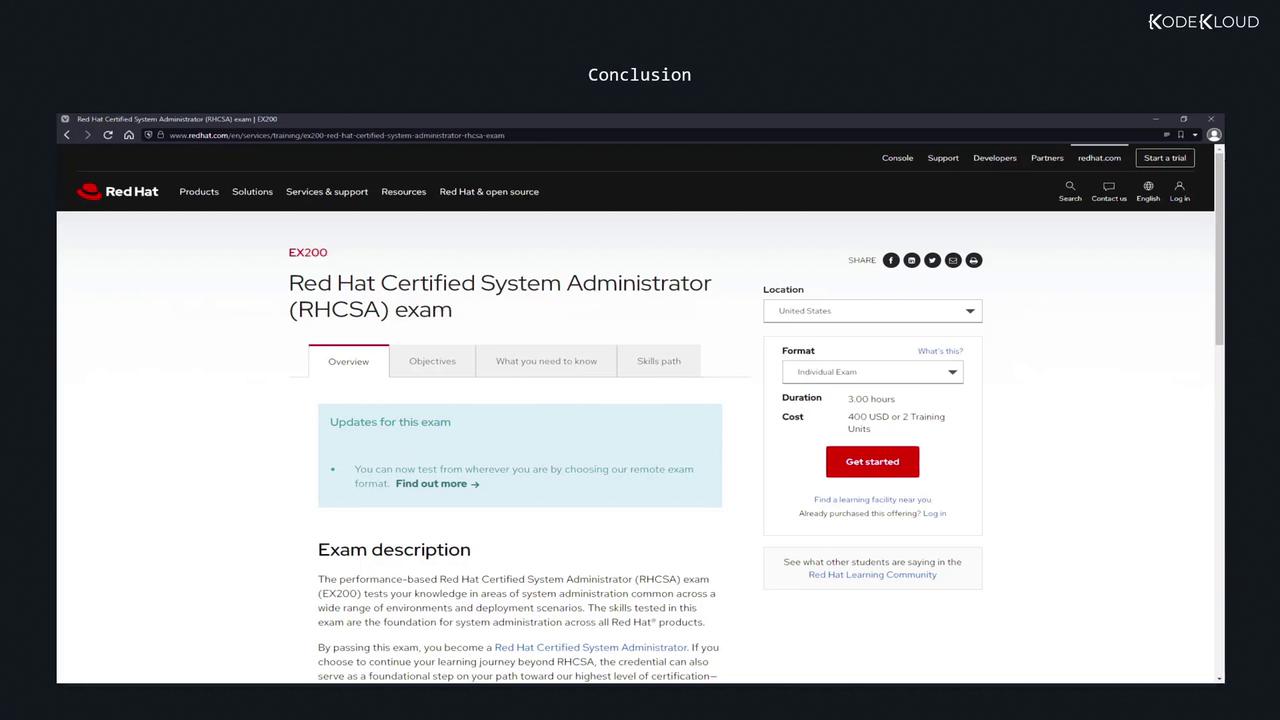The image size is (1280, 720).
Task: Bookmark this page with the bookmark icon
Action: click(x=1181, y=135)
